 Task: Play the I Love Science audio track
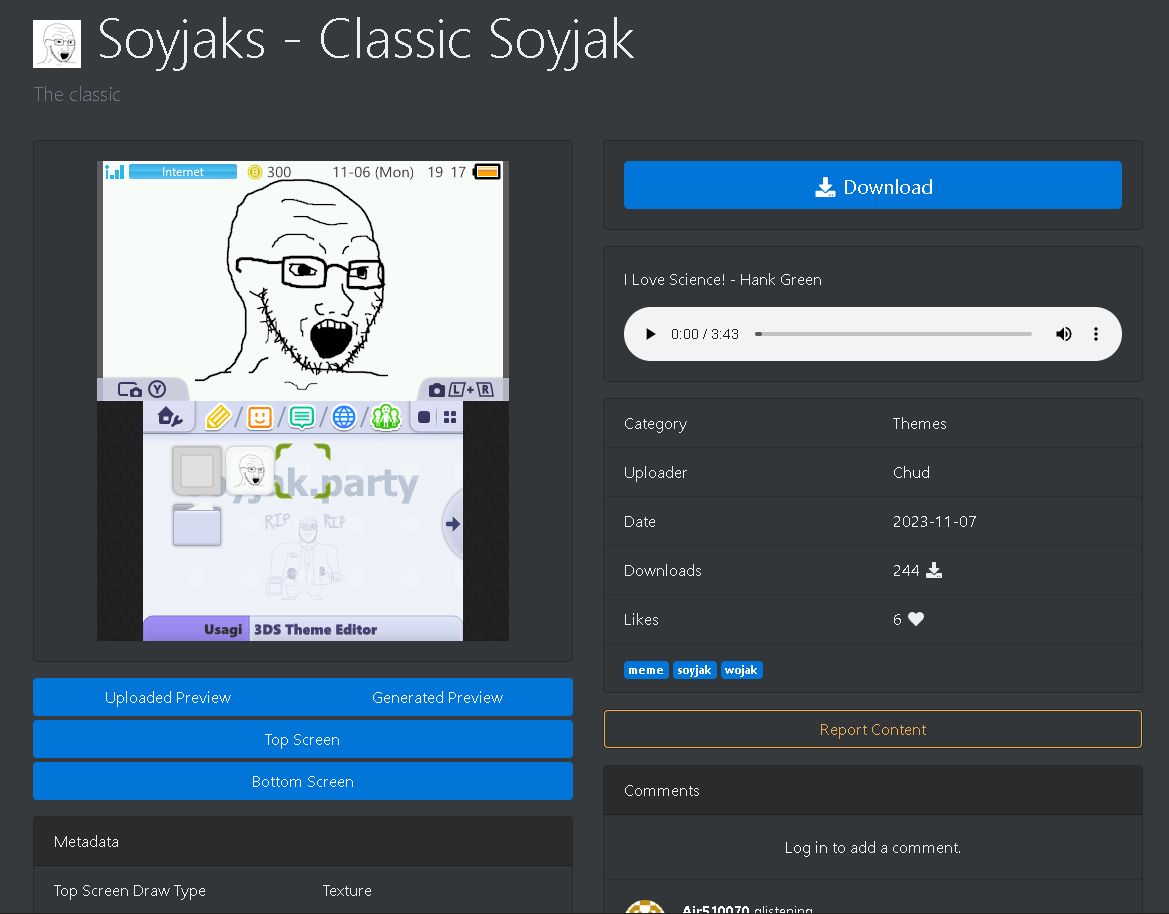click(651, 334)
